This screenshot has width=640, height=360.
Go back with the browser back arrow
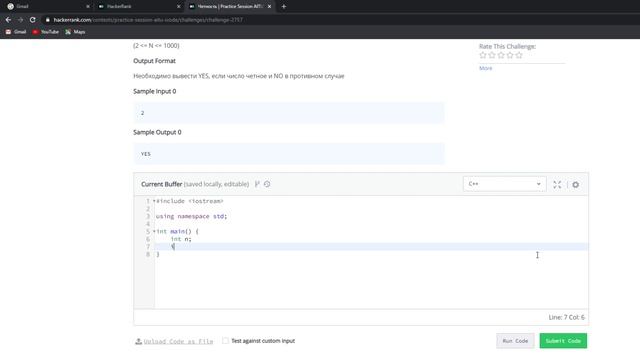click(8, 20)
